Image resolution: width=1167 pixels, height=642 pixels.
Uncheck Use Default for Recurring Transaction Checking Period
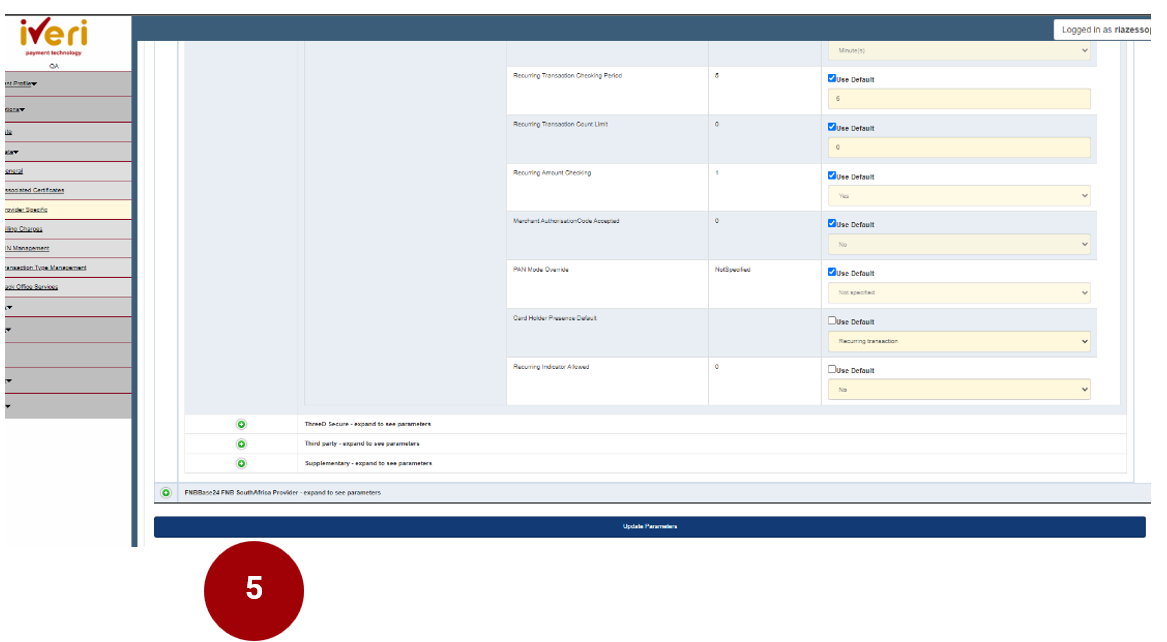pos(832,78)
